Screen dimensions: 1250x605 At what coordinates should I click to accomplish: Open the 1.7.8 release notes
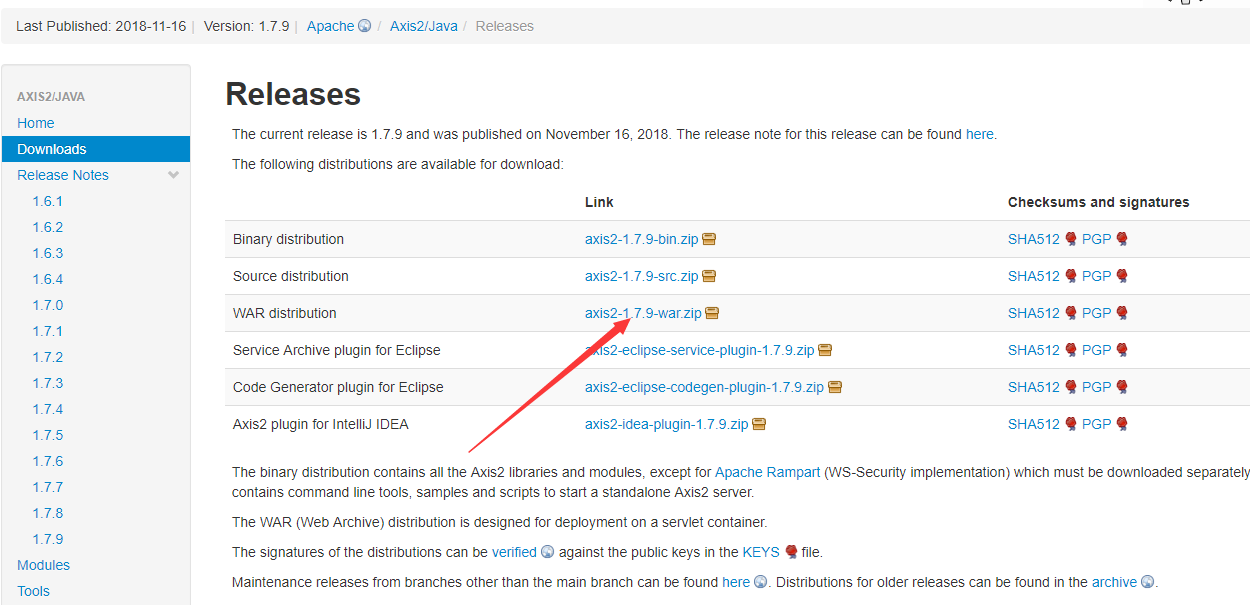pyautogui.click(x=47, y=513)
